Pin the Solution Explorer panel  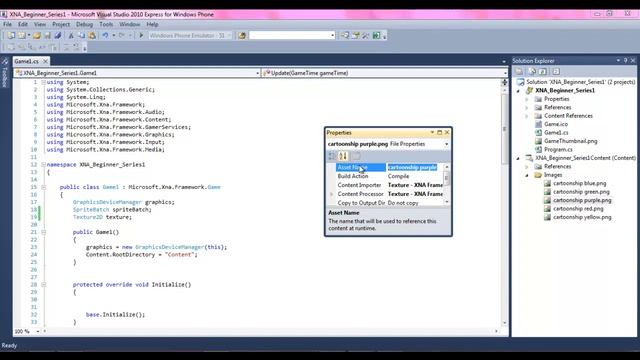pyautogui.click(x=625, y=60)
